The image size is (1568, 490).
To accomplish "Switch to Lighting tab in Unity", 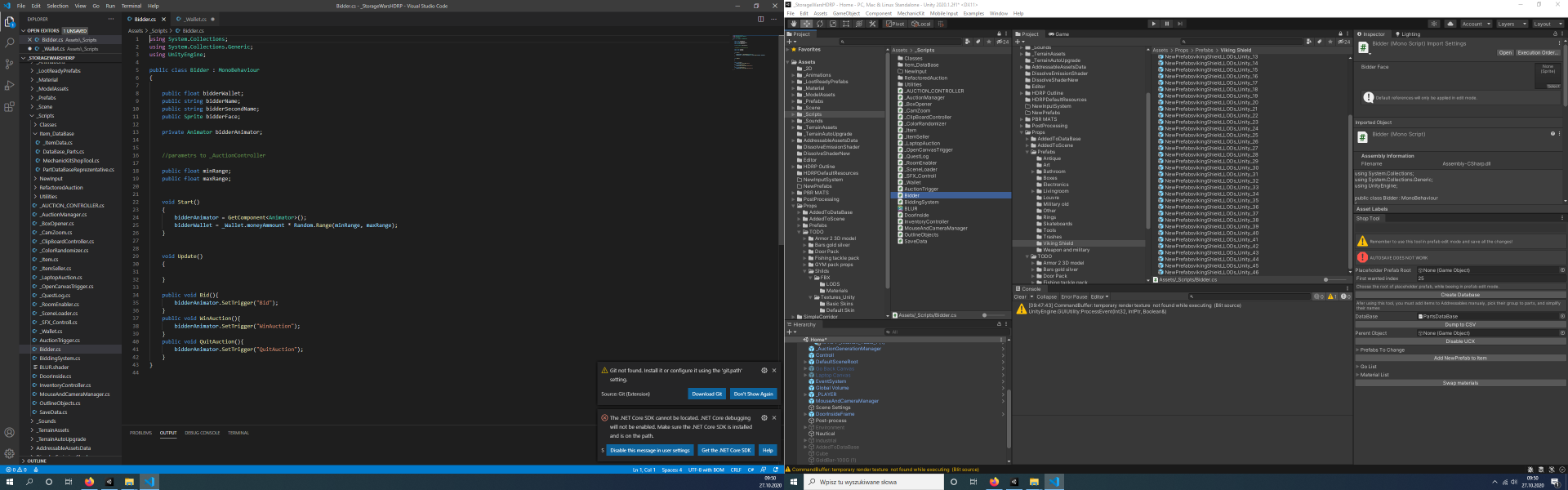I will click(x=1408, y=34).
